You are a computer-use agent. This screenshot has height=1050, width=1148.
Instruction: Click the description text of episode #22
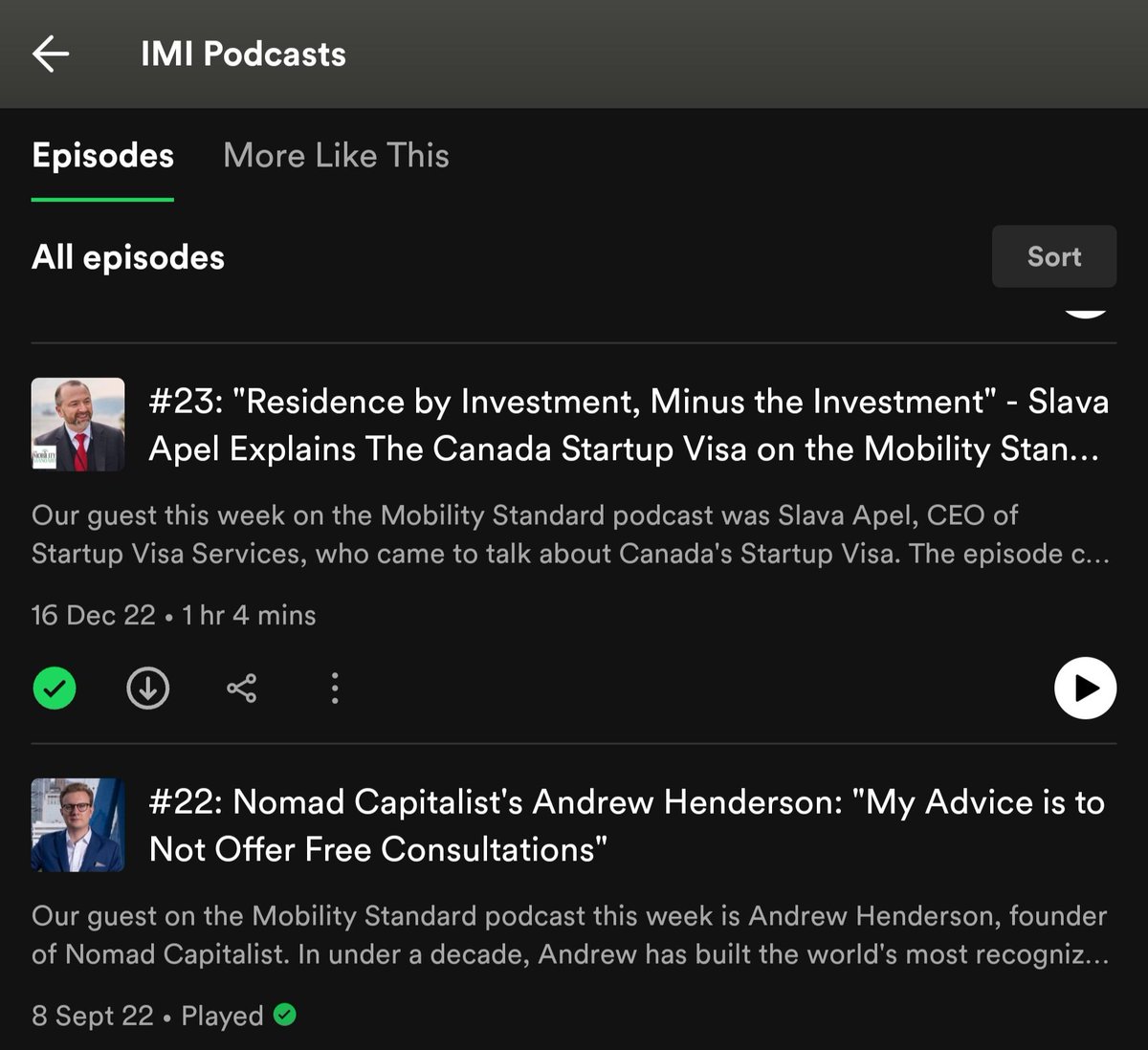pyautogui.click(x=570, y=935)
